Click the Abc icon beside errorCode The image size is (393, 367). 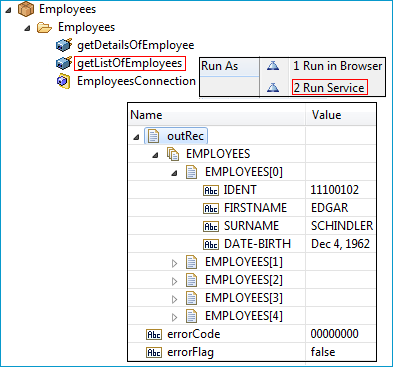[x=154, y=334]
